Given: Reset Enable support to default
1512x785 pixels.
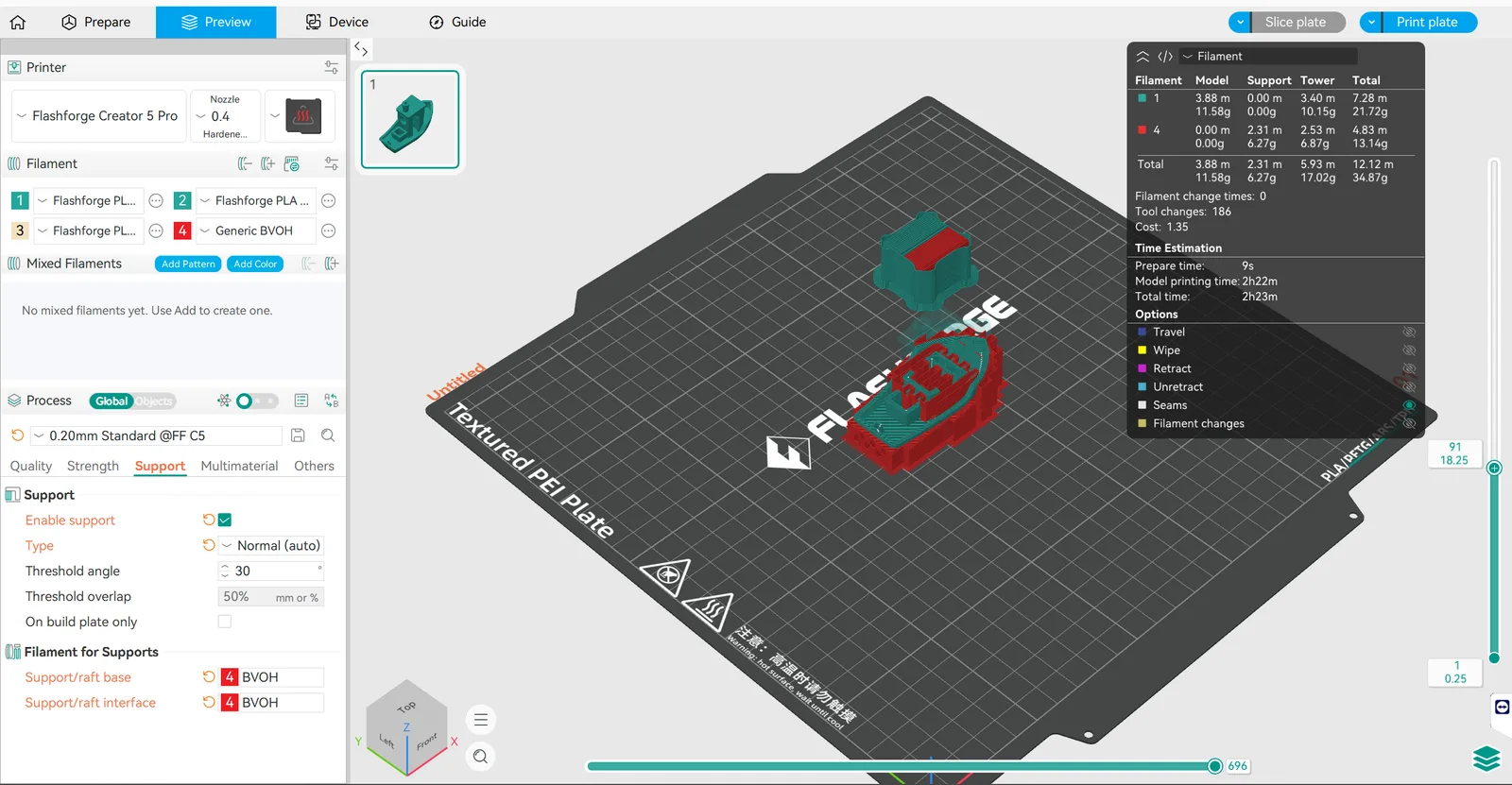Looking at the screenshot, I should click(208, 520).
